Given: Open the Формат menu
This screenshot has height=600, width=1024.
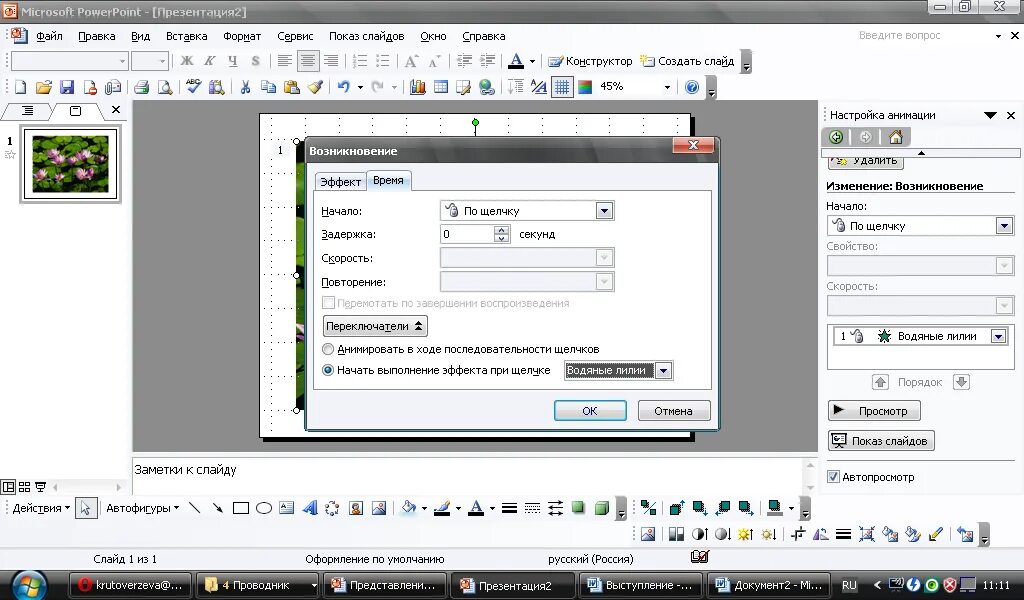Looking at the screenshot, I should tap(242, 36).
